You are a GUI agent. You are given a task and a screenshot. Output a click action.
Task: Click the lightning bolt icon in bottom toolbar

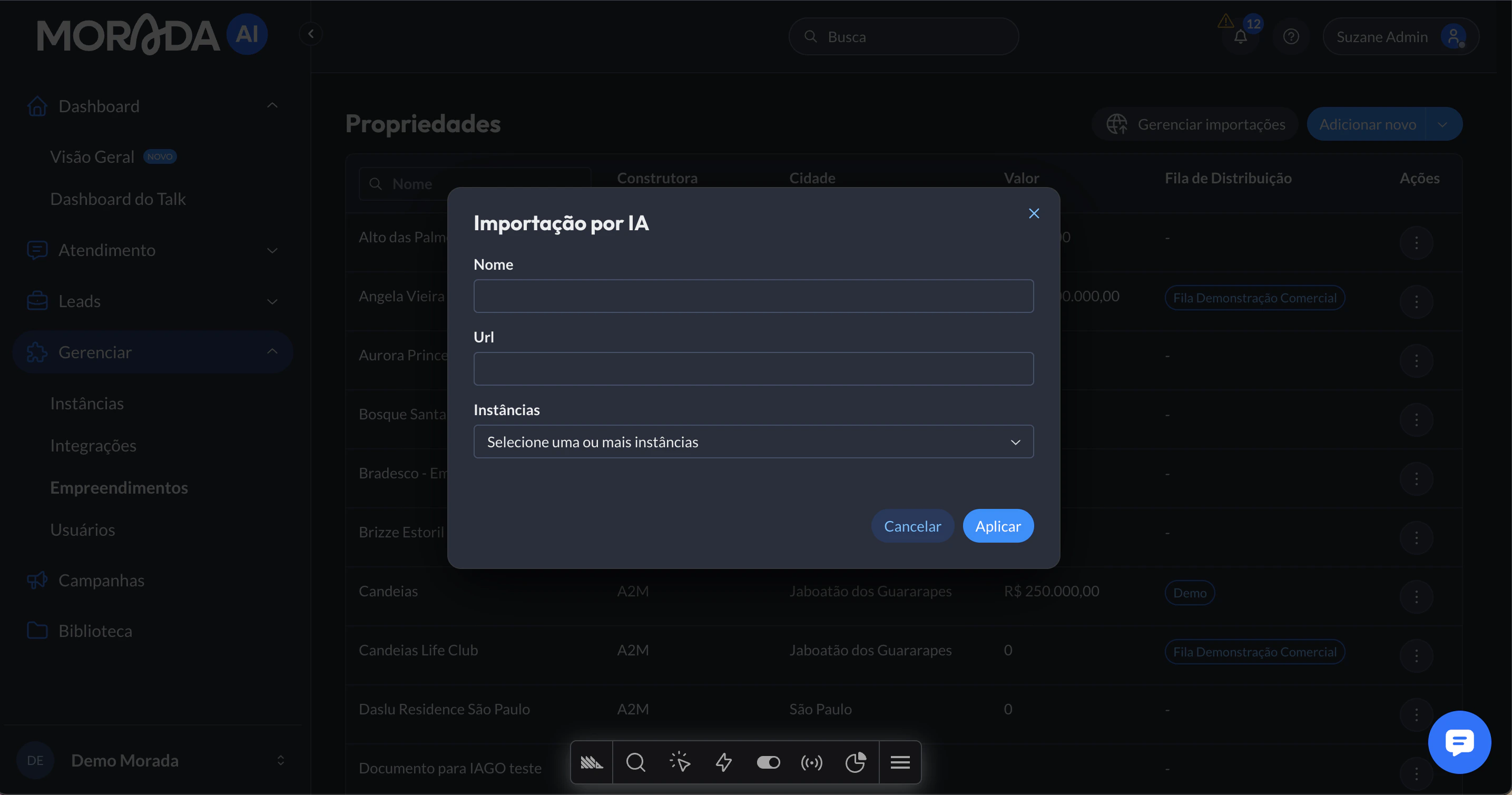[x=724, y=762]
